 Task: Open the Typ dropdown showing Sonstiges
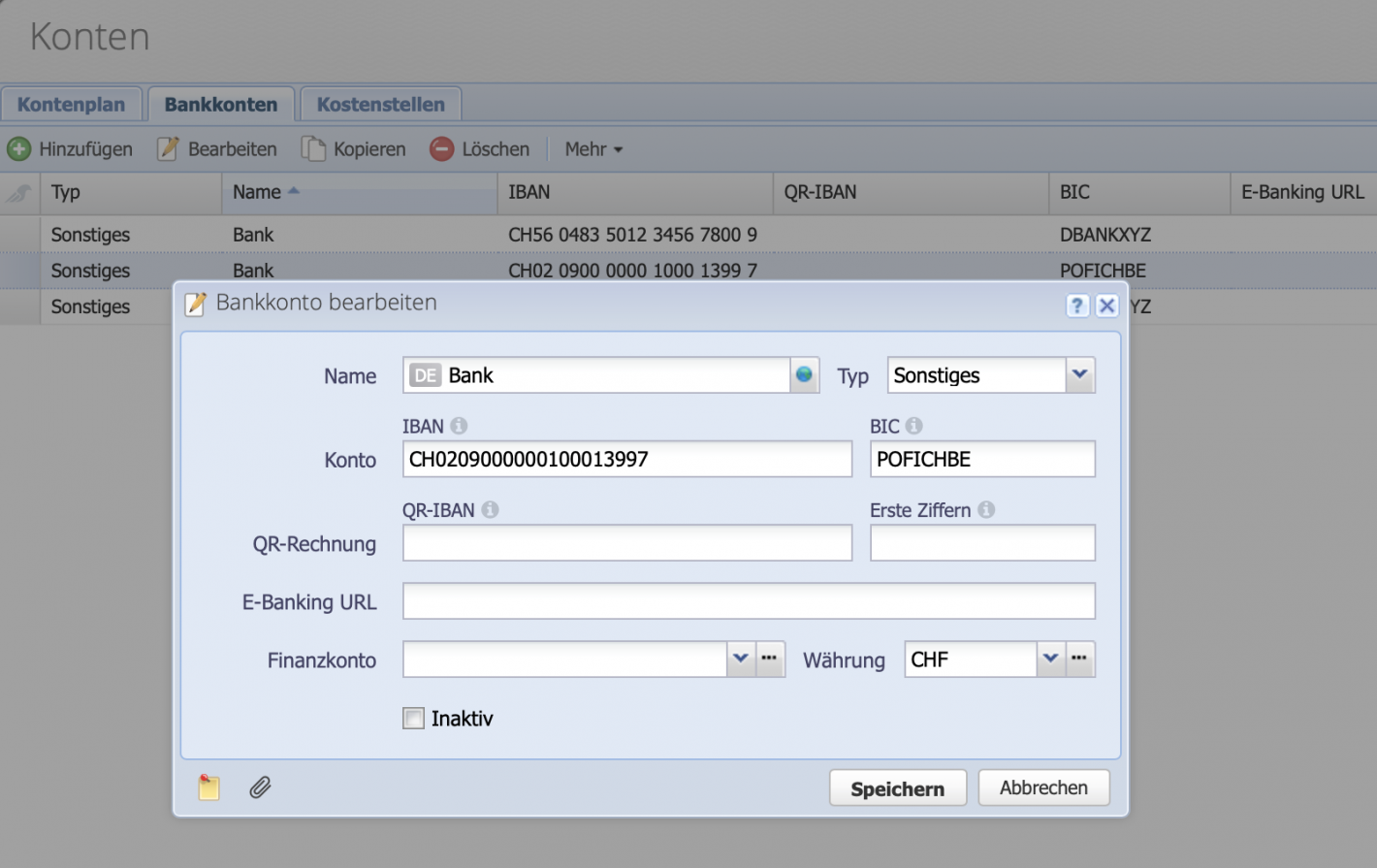pyautogui.click(x=1079, y=375)
